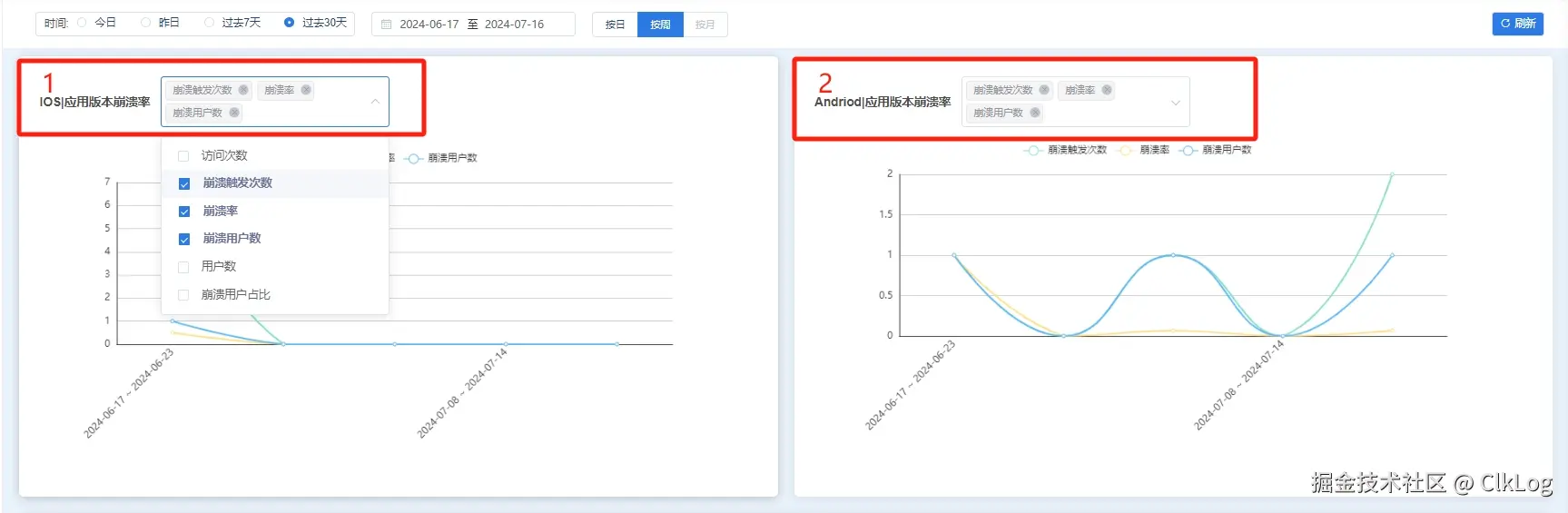Remove 崩溃触发次数 tag in Android selector

(x=1044, y=90)
